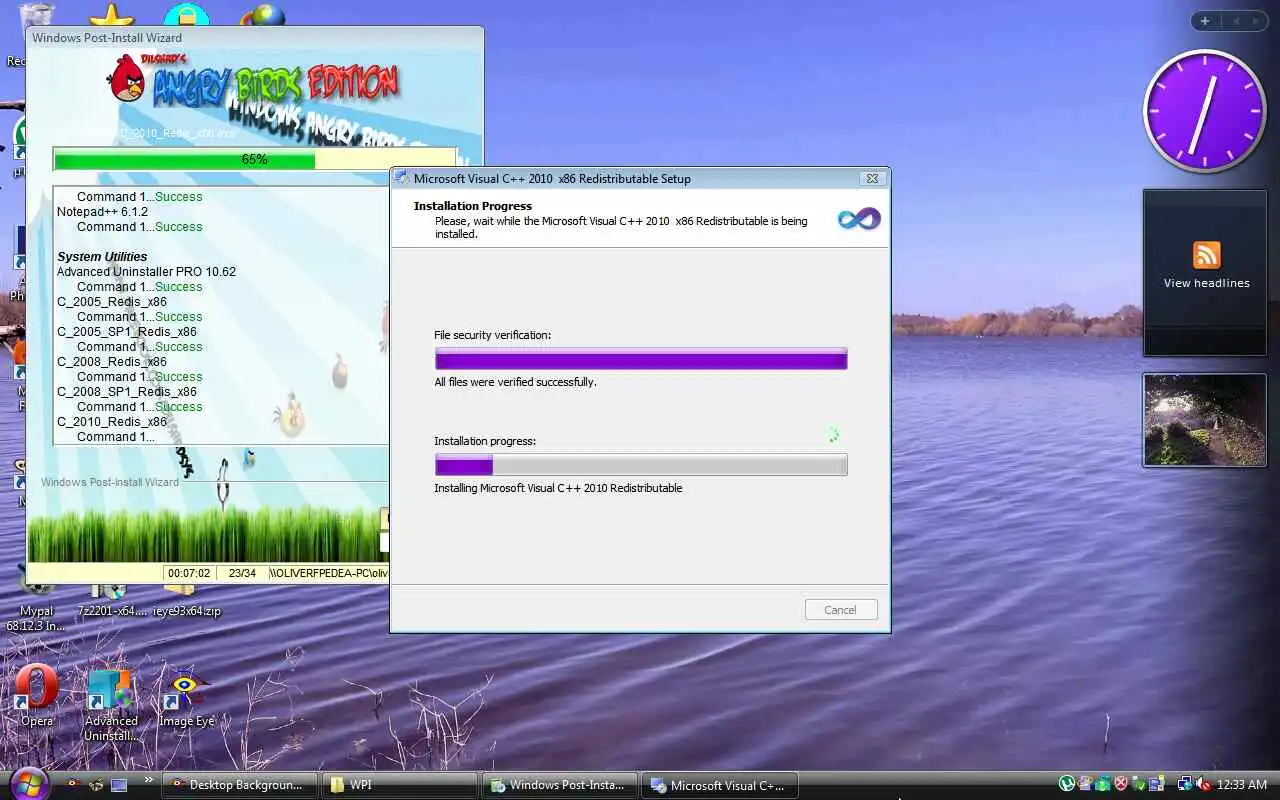
Task: Select 'Advanced Uninstaller PRO 10.62' log entry
Action: [146, 272]
